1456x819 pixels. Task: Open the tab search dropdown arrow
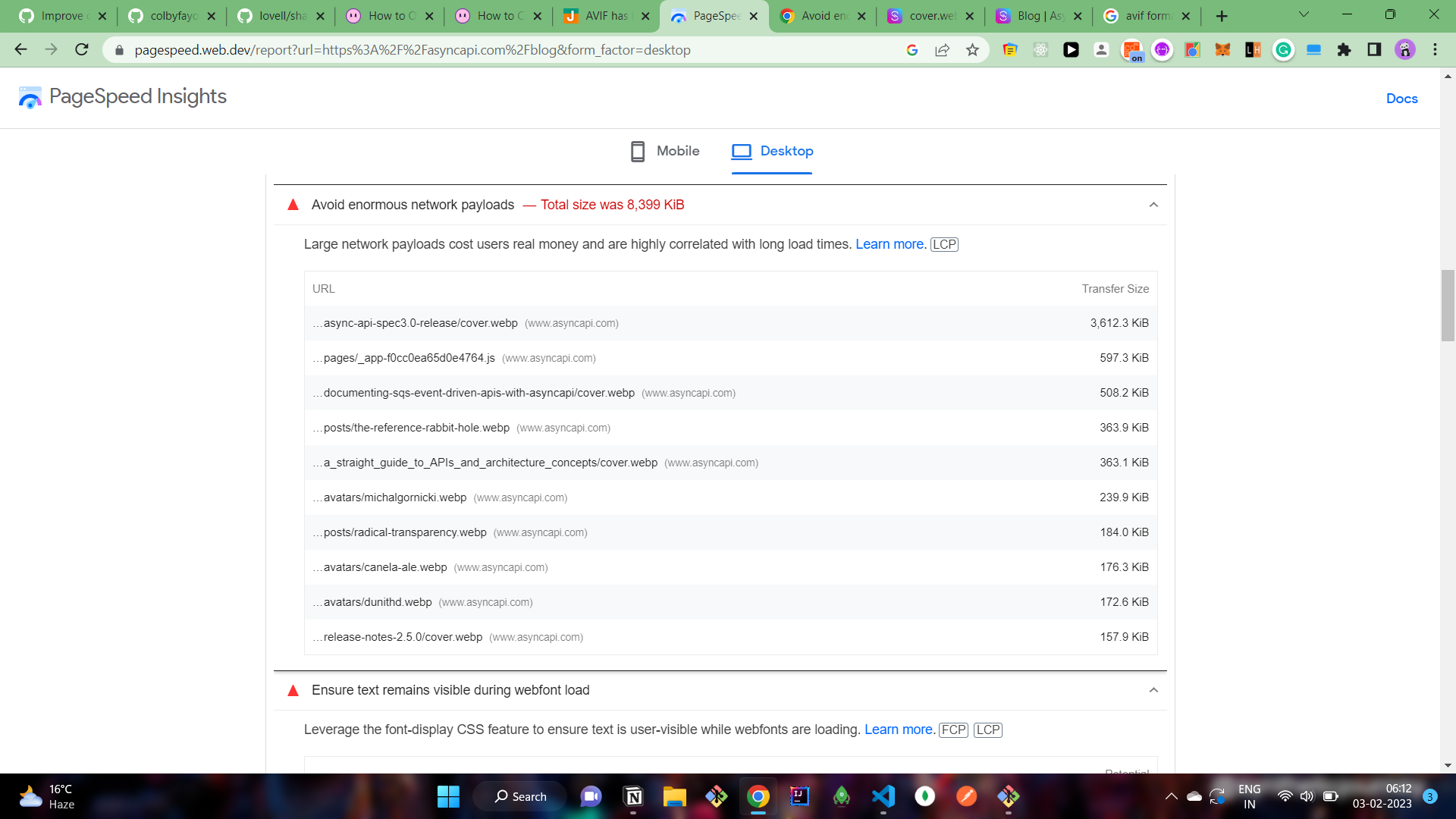pyautogui.click(x=1304, y=15)
